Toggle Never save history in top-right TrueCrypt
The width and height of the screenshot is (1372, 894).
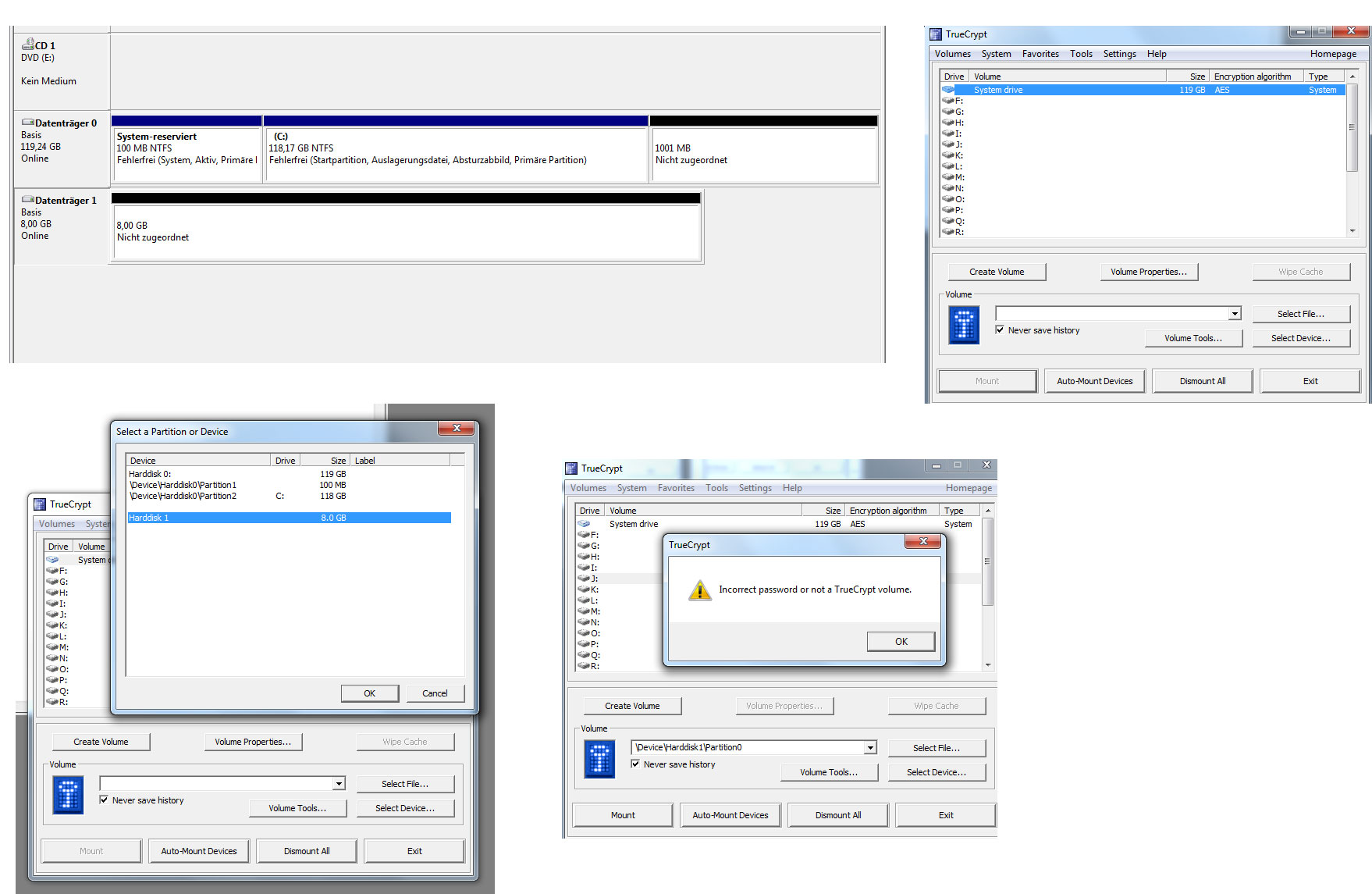click(1000, 329)
